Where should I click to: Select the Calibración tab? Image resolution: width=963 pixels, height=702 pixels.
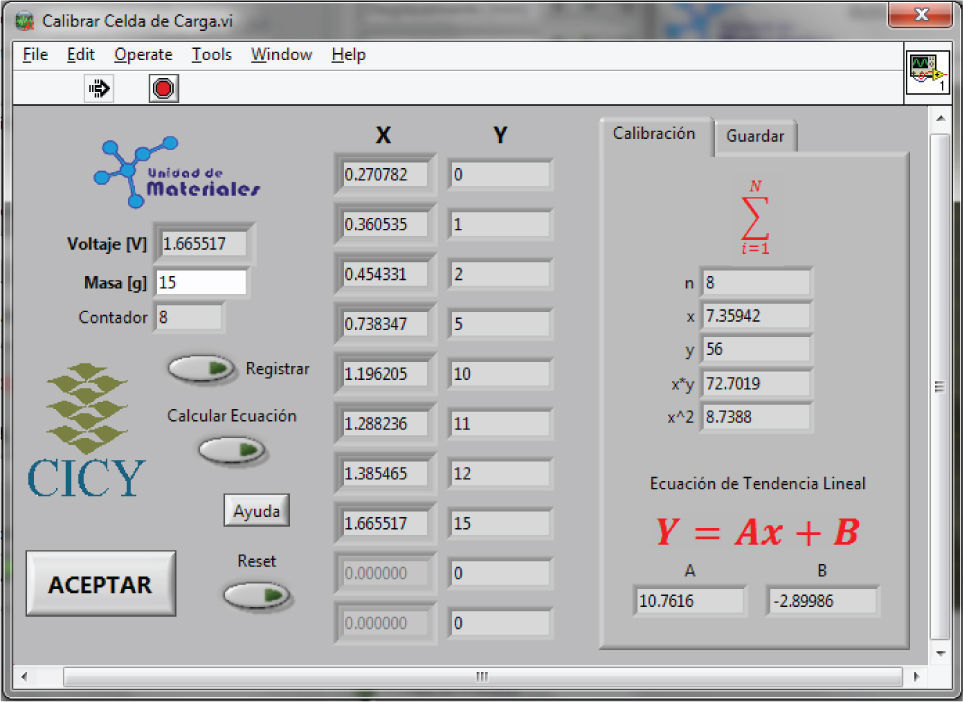pos(654,134)
